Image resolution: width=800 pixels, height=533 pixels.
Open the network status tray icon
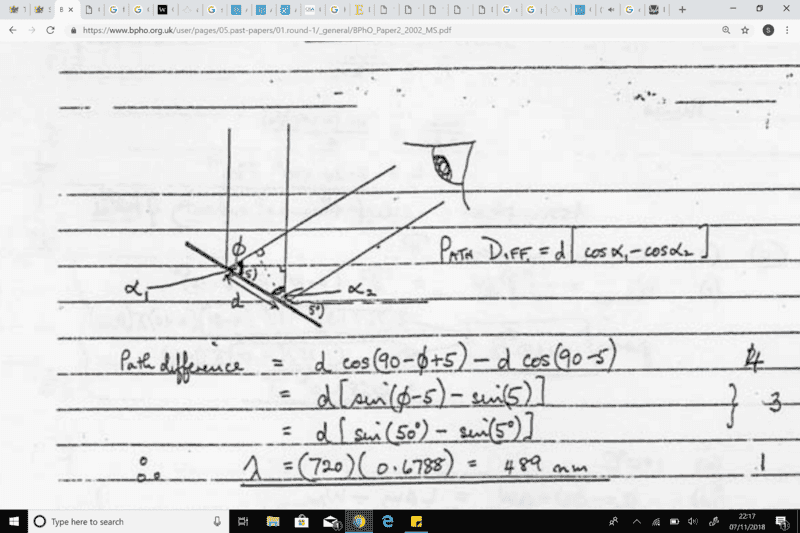[x=656, y=521]
